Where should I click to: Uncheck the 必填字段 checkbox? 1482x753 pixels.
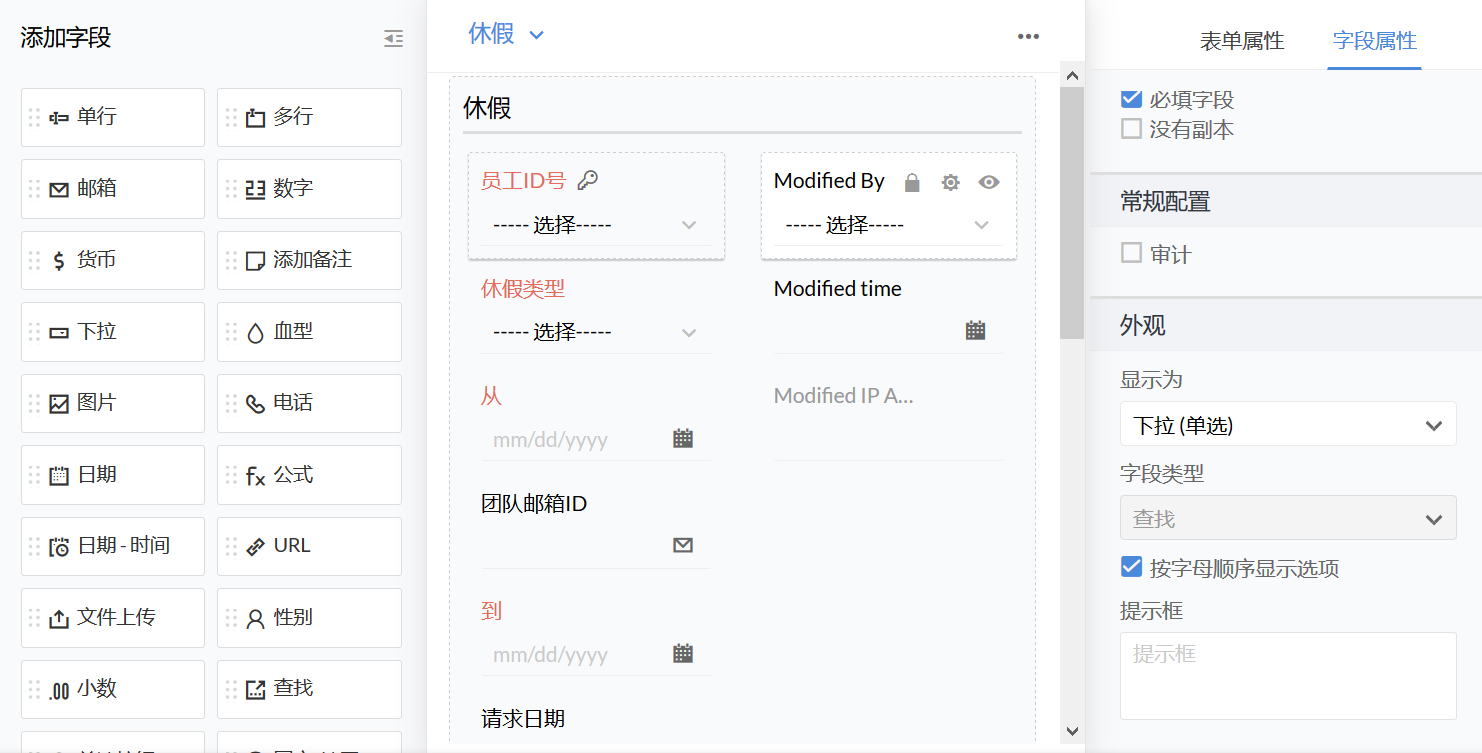(1131, 99)
